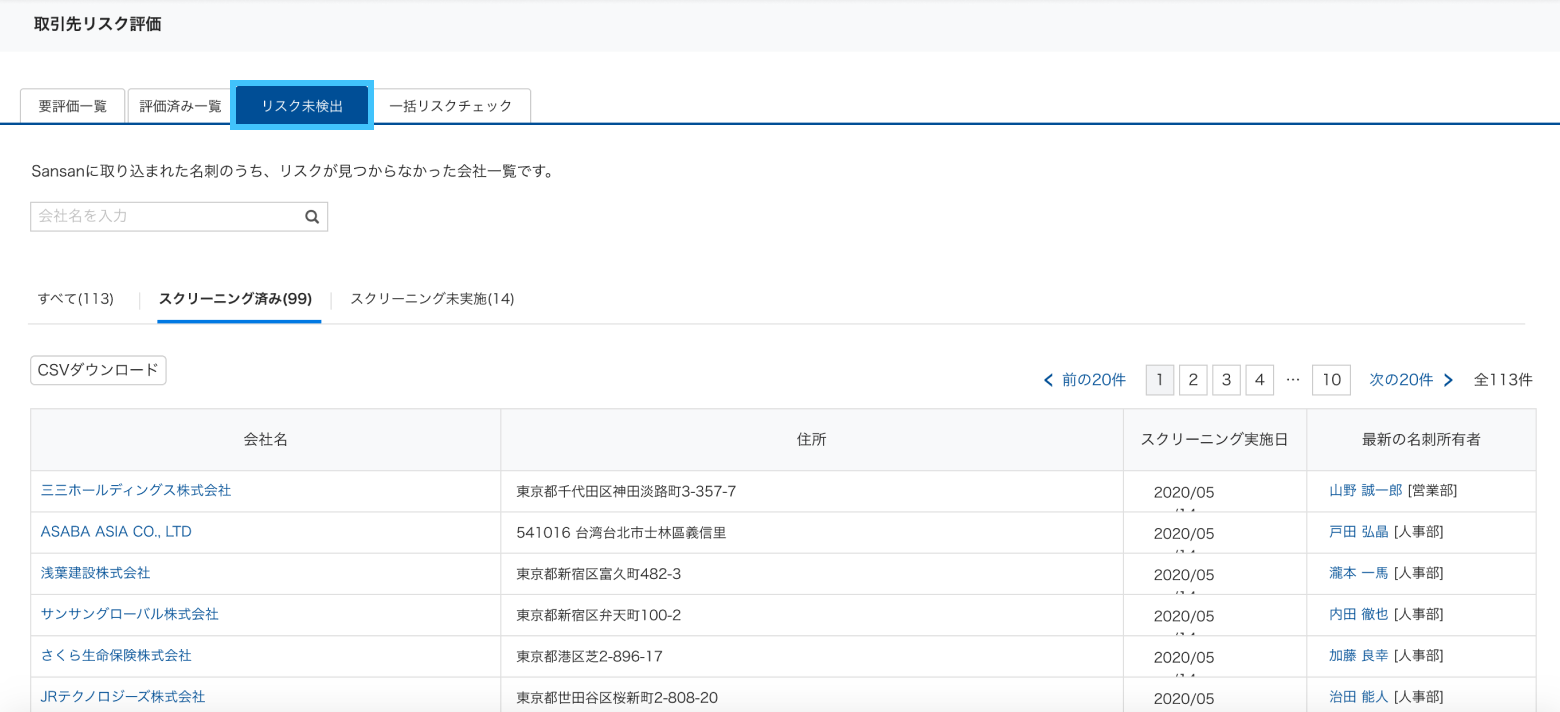
Task: Open card owner 内田 徹也
Action: [1359, 614]
